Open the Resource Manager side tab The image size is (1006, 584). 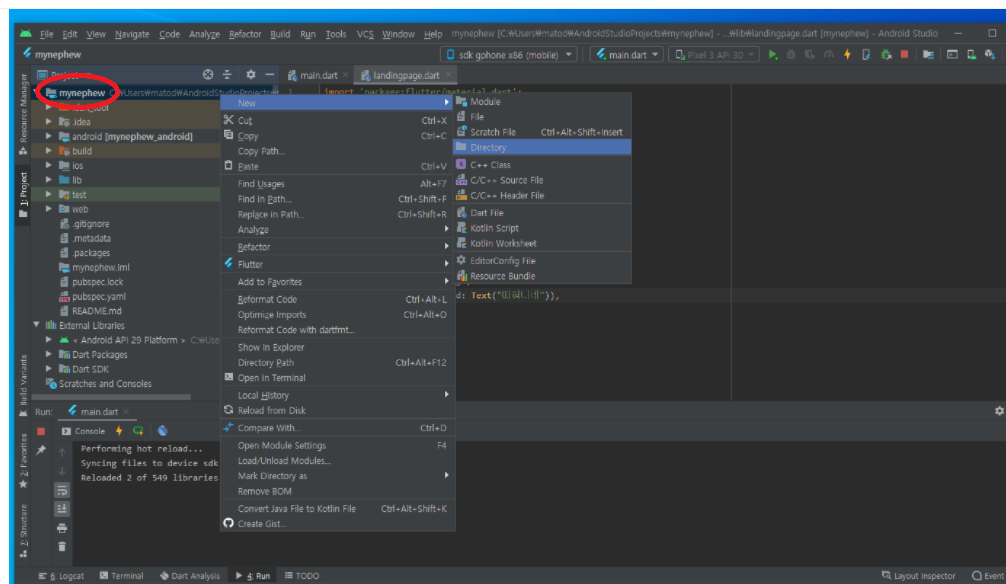24,113
